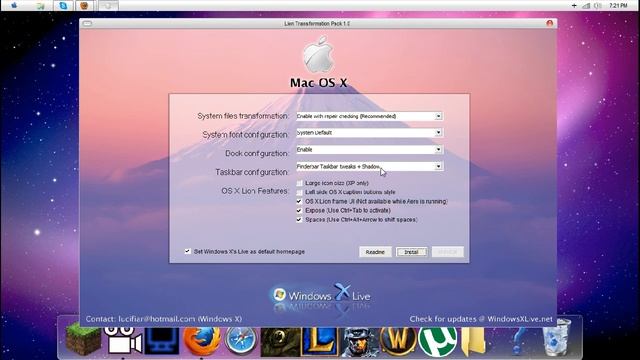Close the Lion Transformation Pack window

(549, 23)
